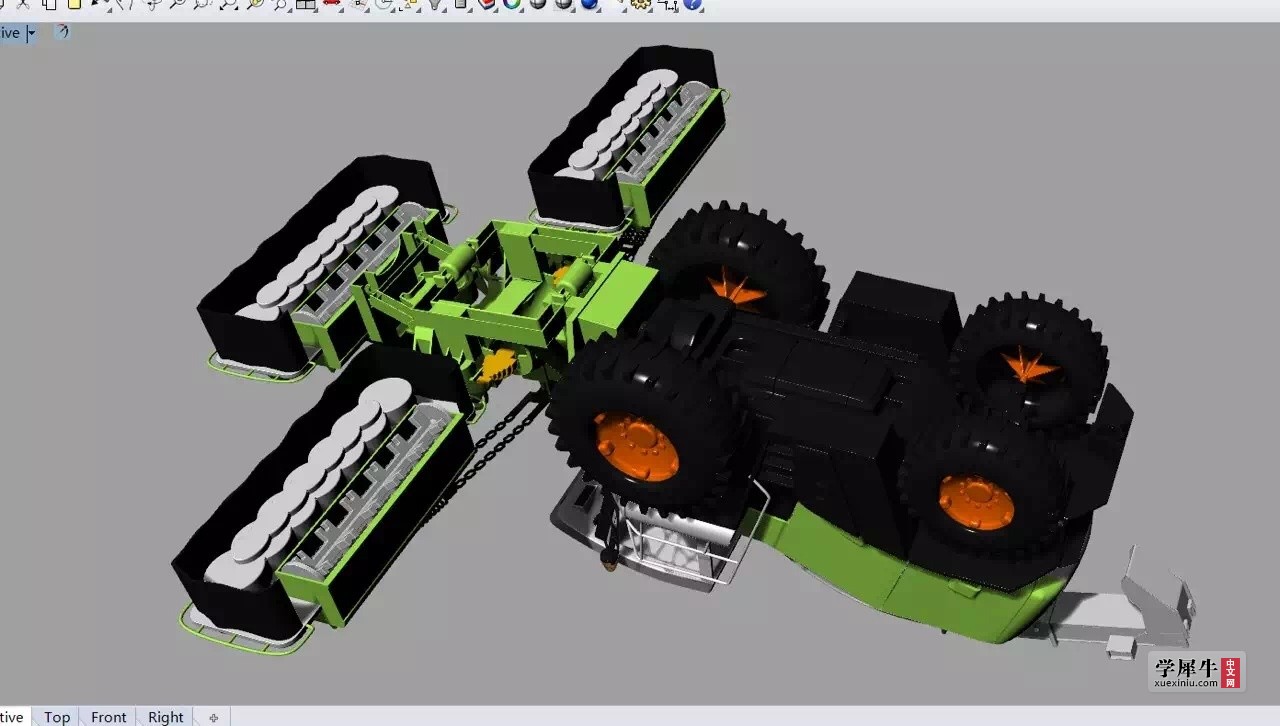Open the four-viewport layout icon
This screenshot has height=726, width=1280.
tap(306, 4)
